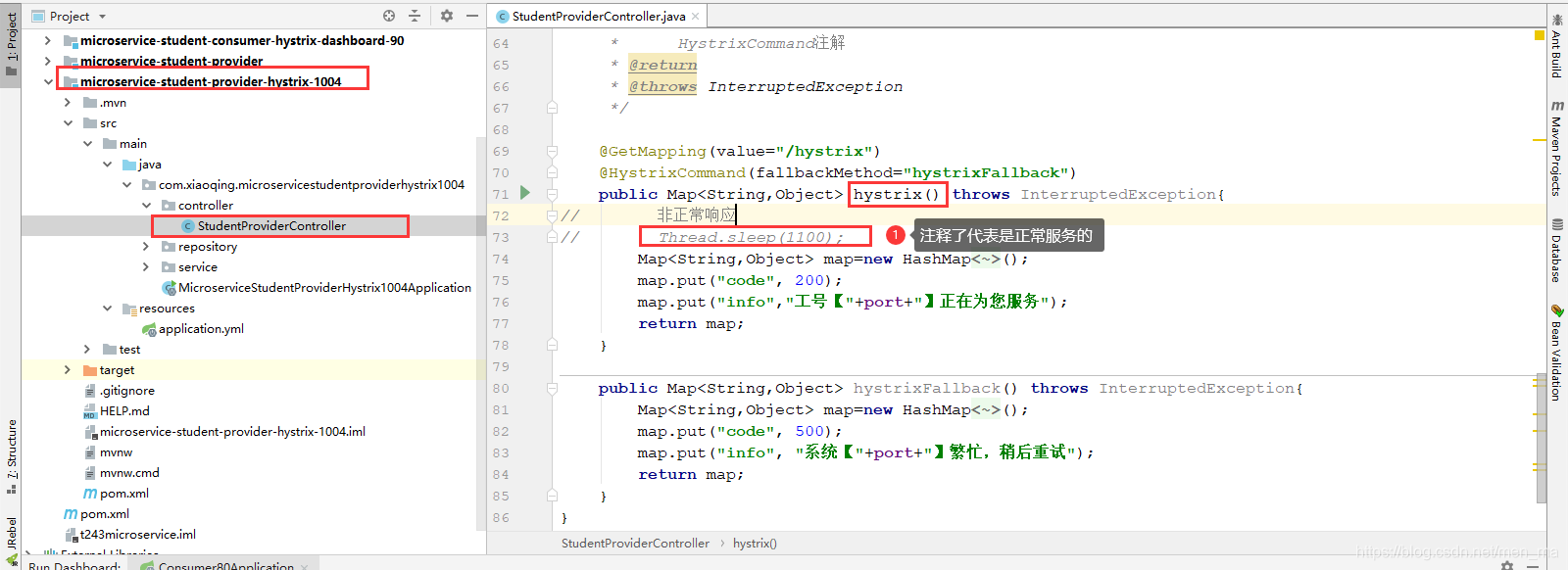Click the locate-current-file target icon in Project panel

389,16
